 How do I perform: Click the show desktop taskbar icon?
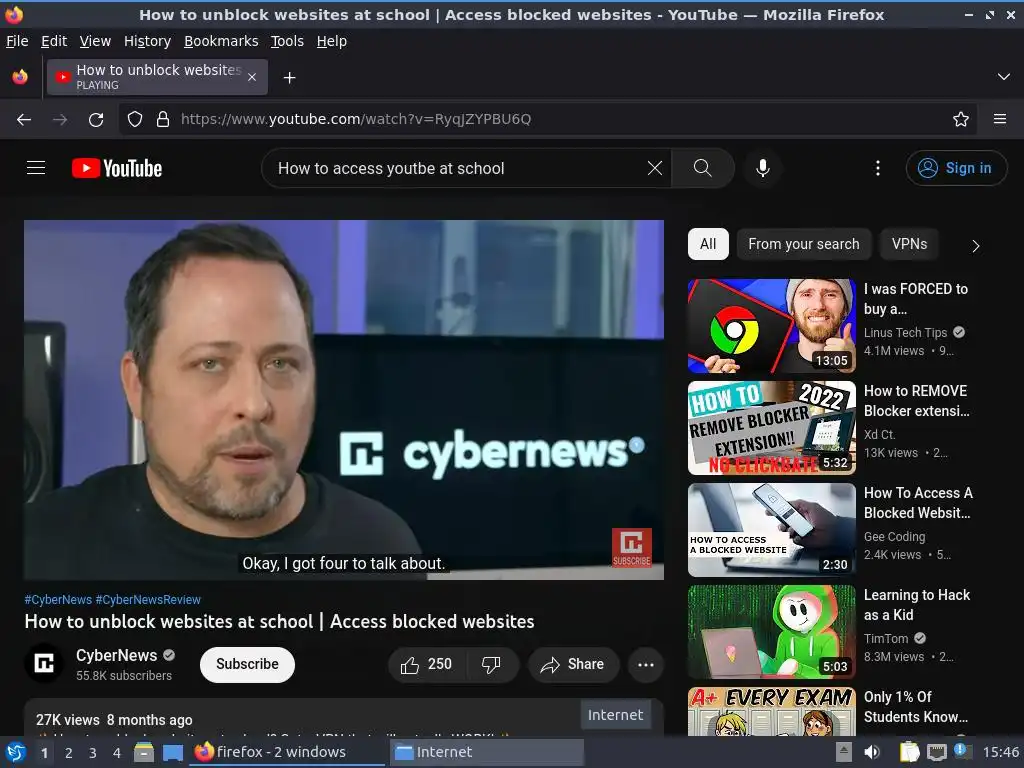click(172, 753)
